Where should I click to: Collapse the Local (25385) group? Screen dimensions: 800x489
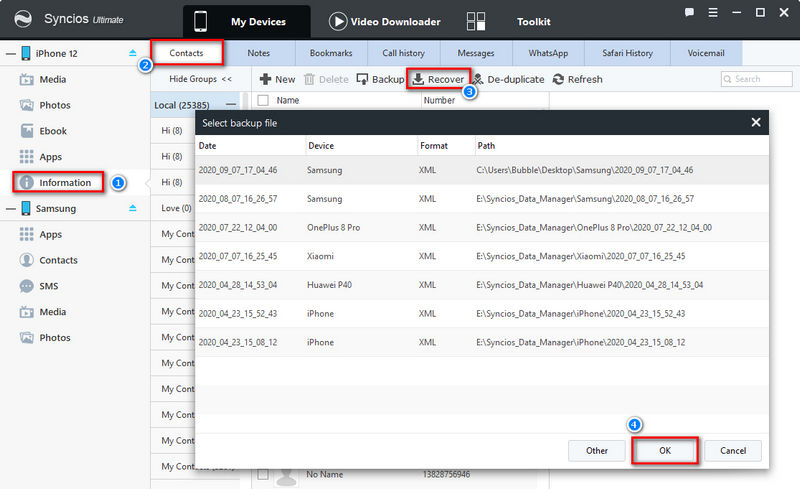click(x=231, y=105)
